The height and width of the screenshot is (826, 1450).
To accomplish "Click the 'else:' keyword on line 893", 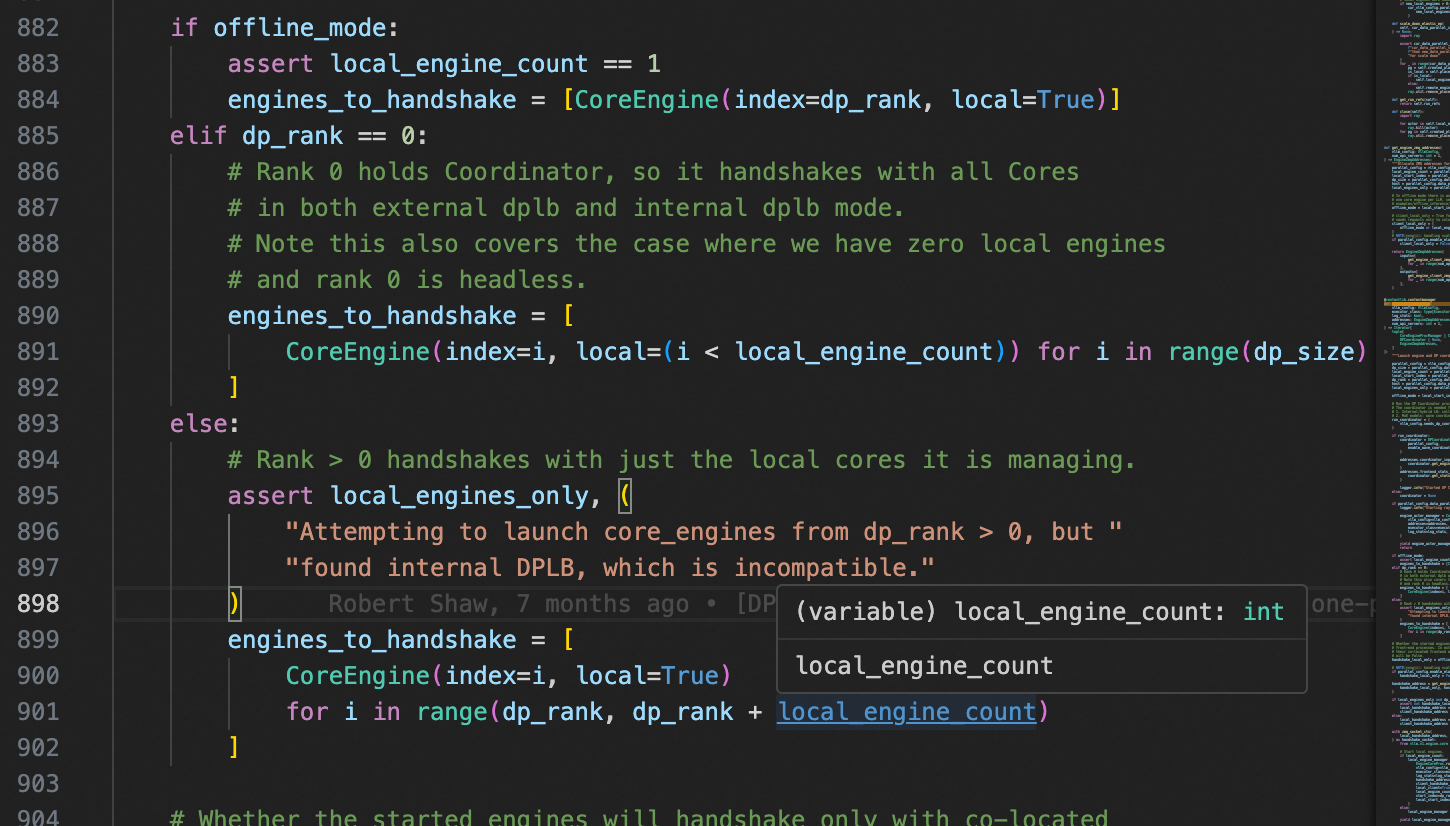I will [205, 423].
